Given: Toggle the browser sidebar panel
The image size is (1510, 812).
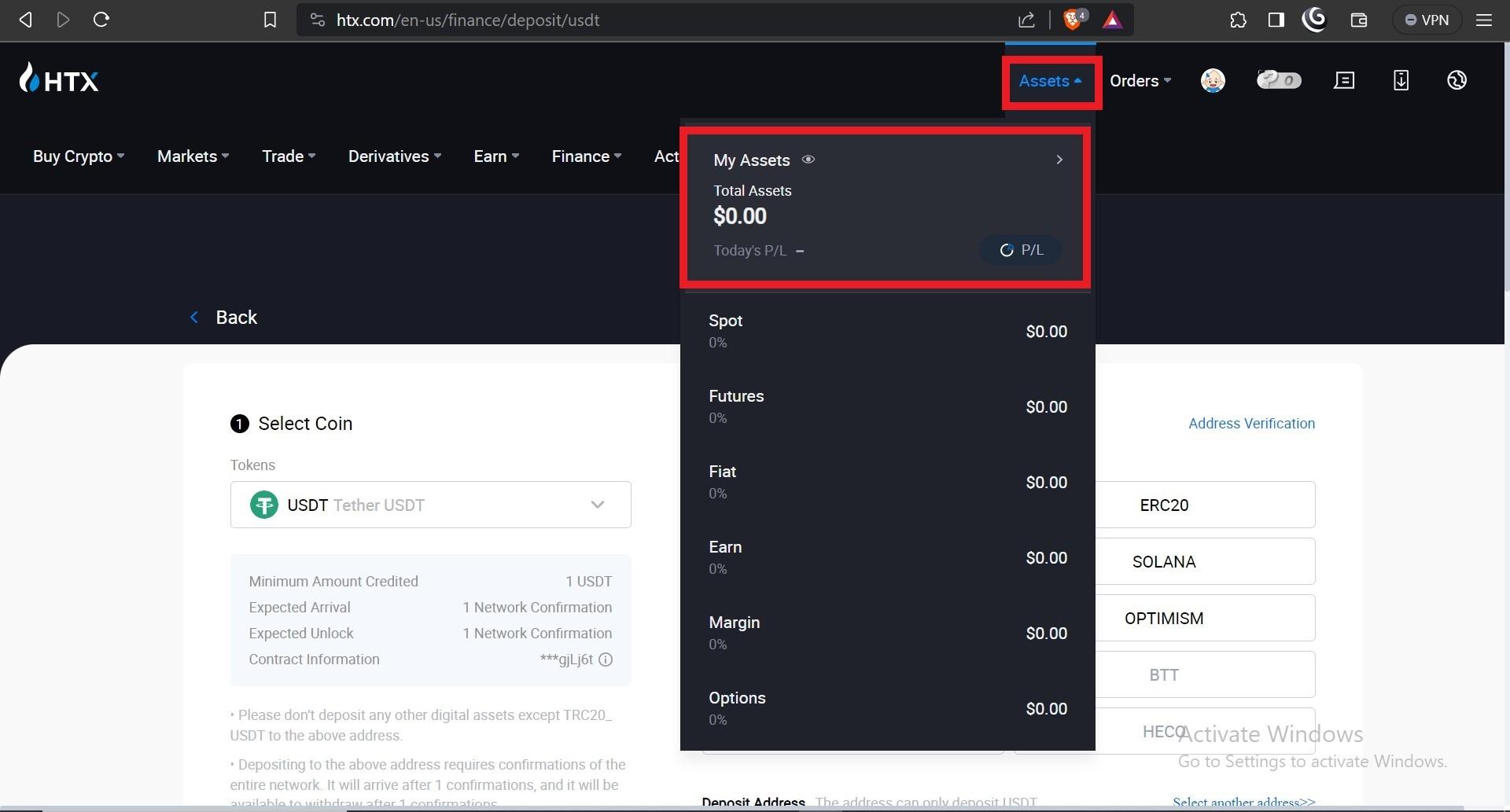Looking at the screenshot, I should pos(1276,20).
